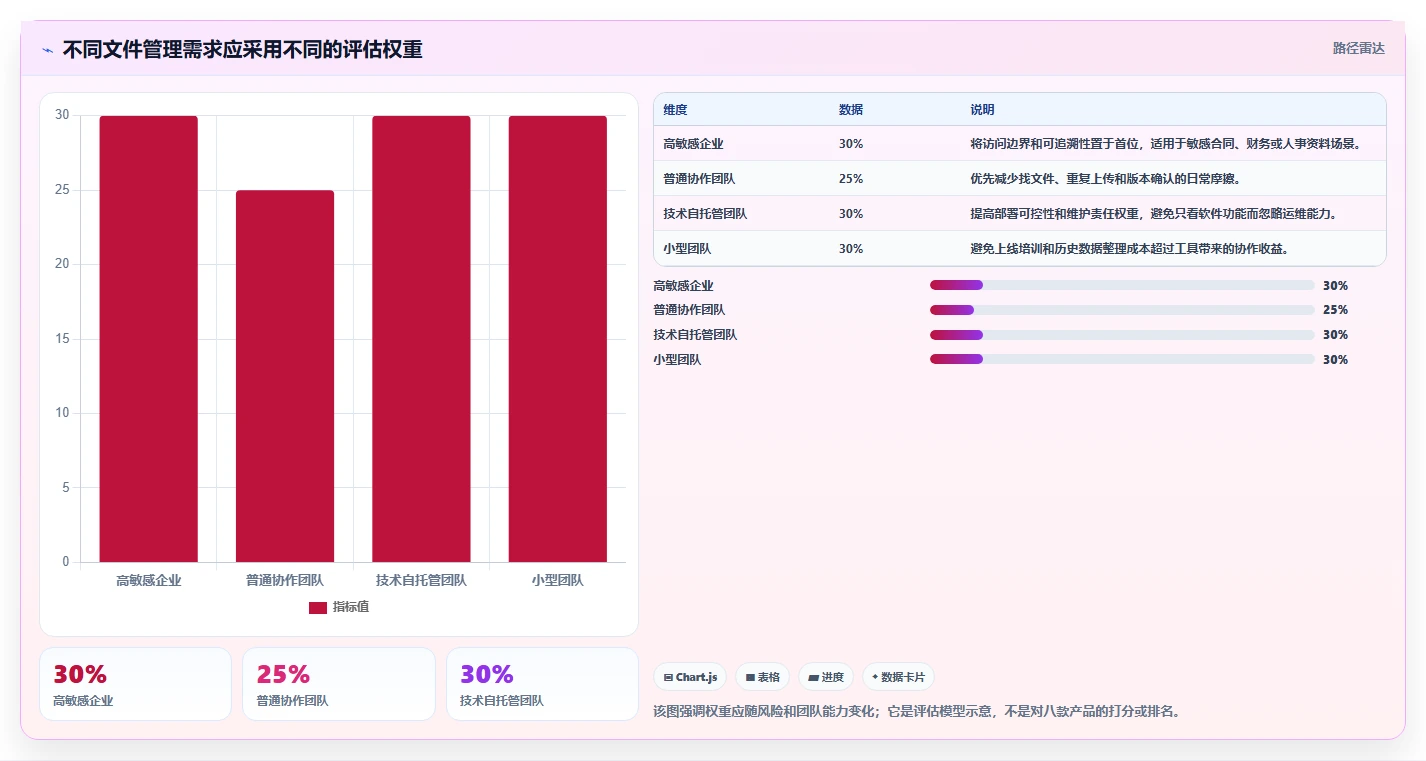Click the 25% value in the table
This screenshot has height=761, width=1426.
coord(851,179)
